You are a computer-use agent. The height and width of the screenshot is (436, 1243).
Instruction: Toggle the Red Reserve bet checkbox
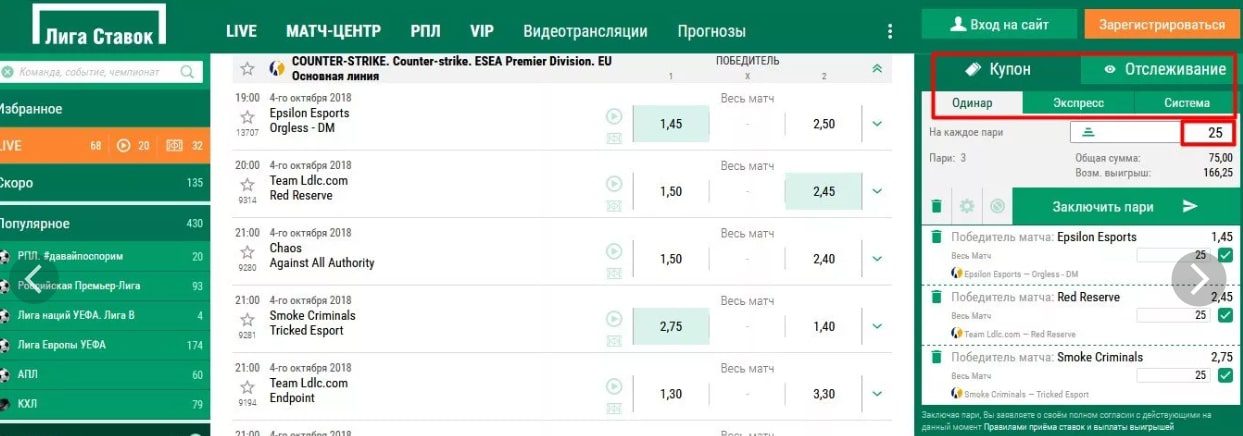(x=1226, y=315)
